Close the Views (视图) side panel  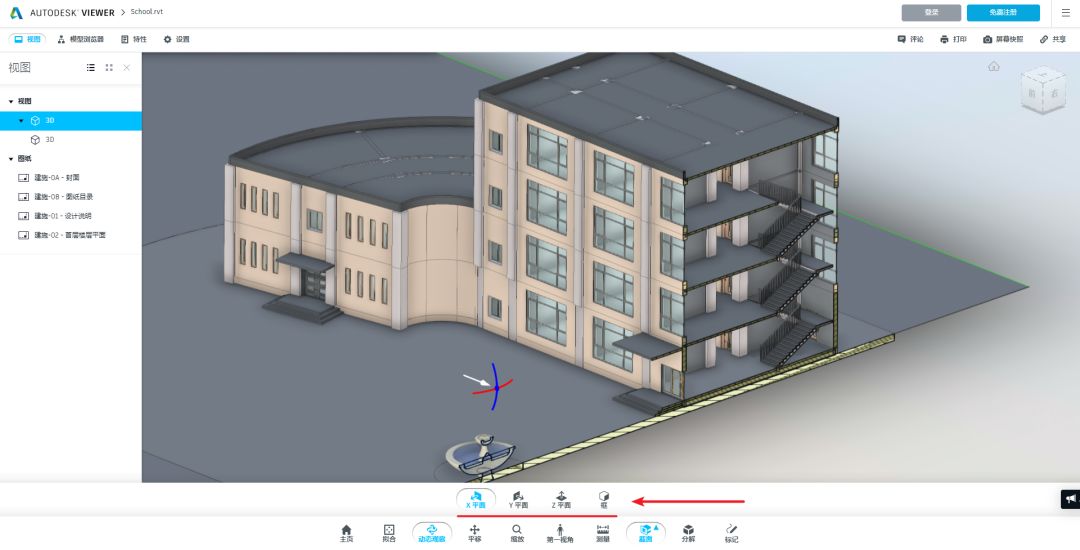[x=127, y=67]
